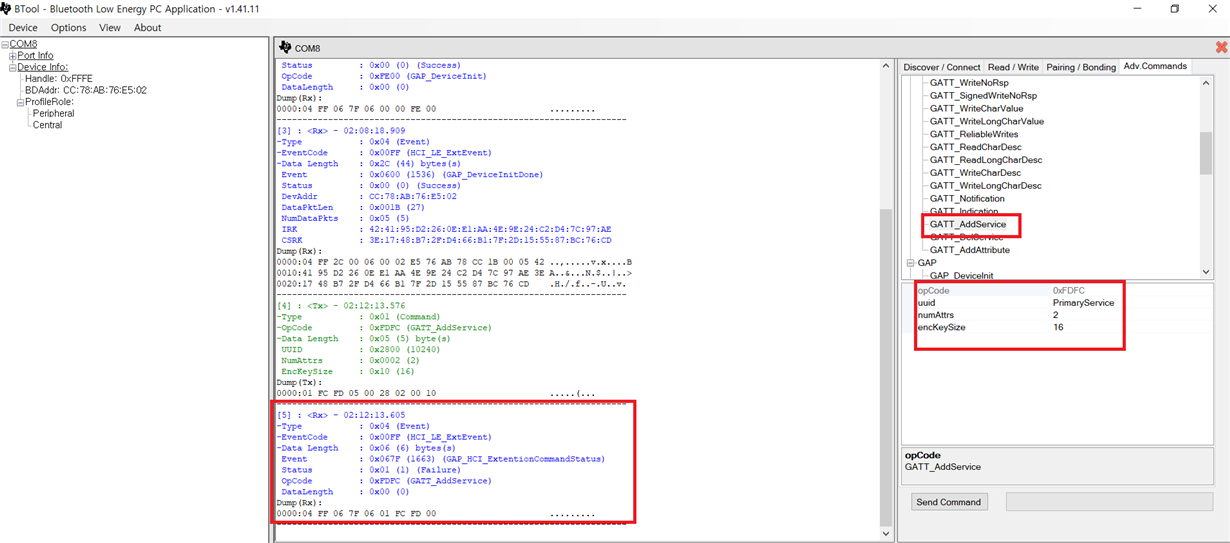Select GATT_WriteLongCharDesc command
1230x543 pixels.
point(985,186)
